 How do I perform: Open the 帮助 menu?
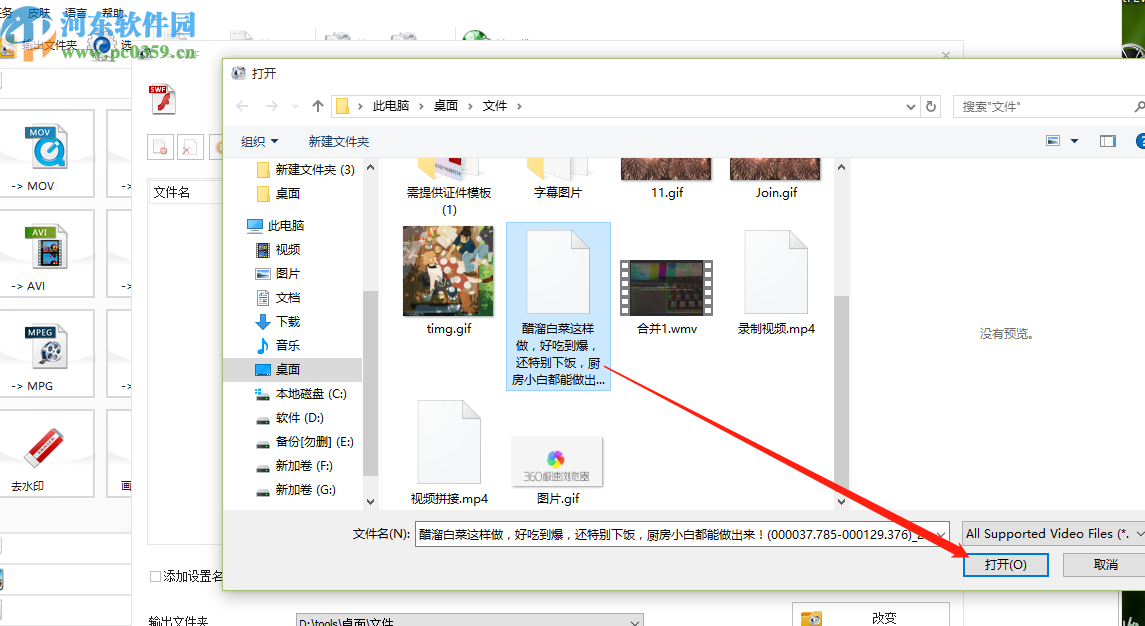click(112, 13)
